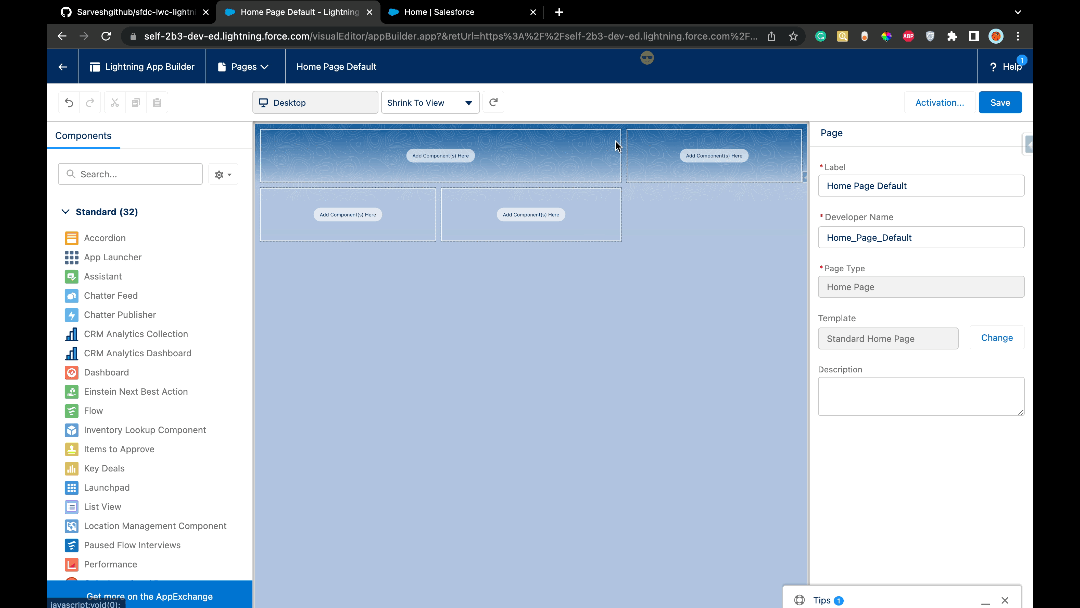Image resolution: width=1080 pixels, height=608 pixels.
Task: Select the CRM Analytics Dashboard icon
Action: 72,353
